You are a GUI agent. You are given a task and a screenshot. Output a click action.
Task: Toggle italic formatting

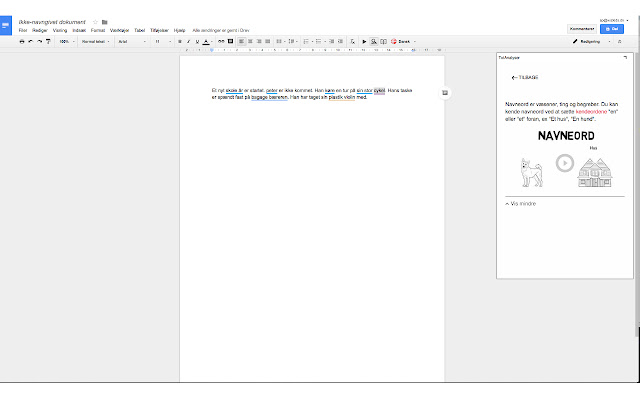(x=189, y=42)
